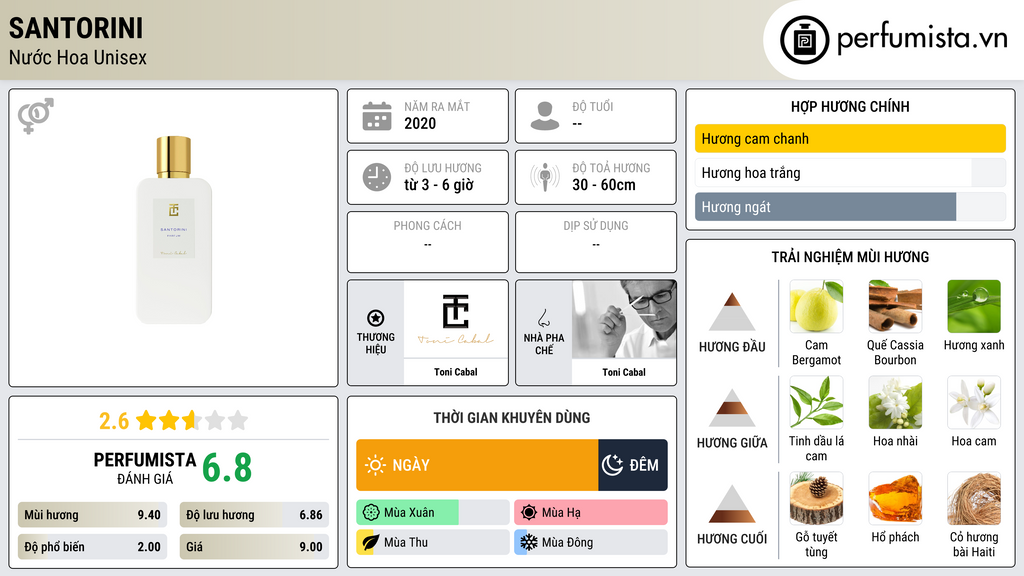Click the calendar icon beside Năm ra mắt
Viewport: 1024px width, 576px height.
(x=377, y=116)
